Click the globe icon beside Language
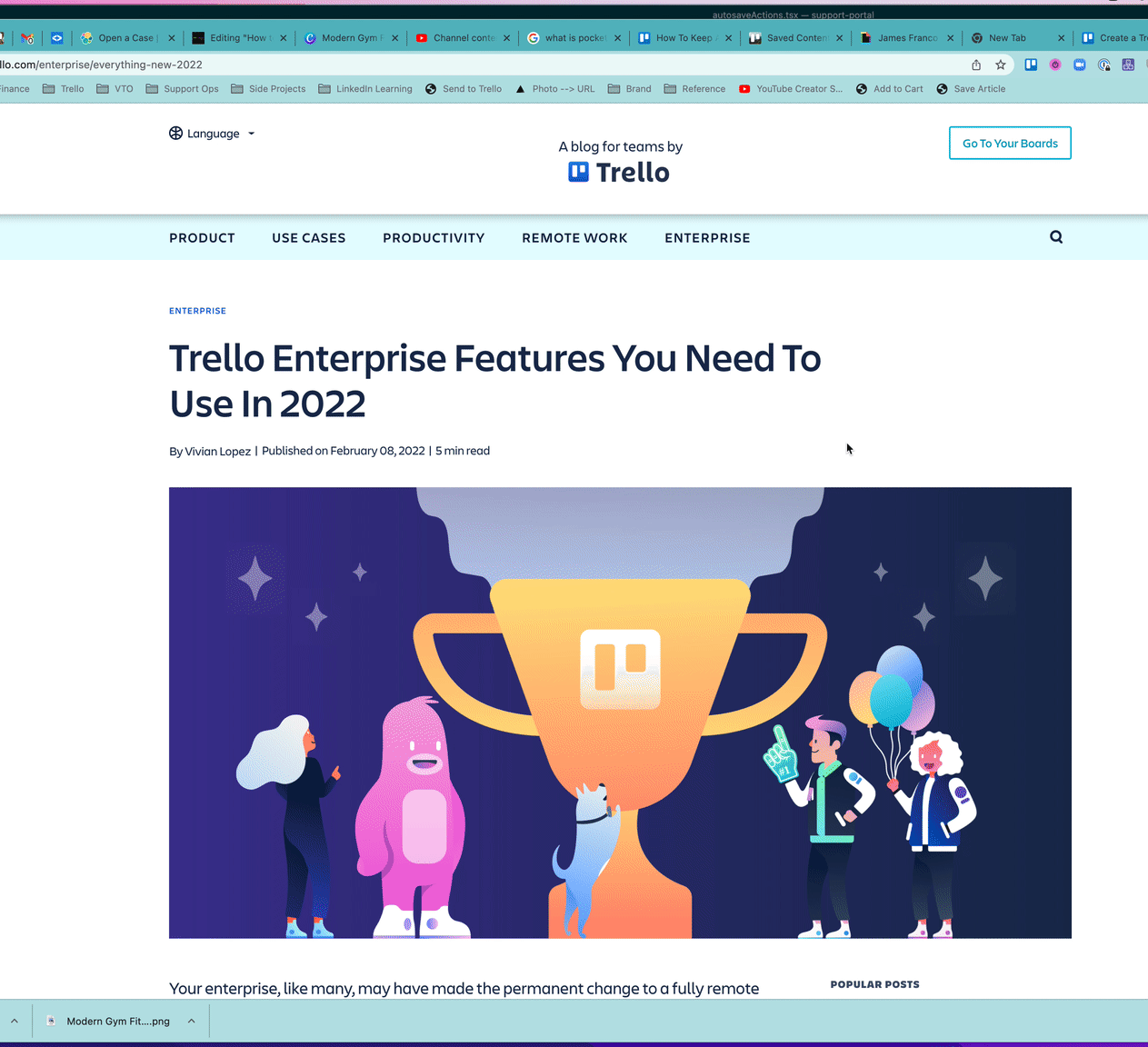This screenshot has height=1047, width=1148. pyautogui.click(x=175, y=134)
